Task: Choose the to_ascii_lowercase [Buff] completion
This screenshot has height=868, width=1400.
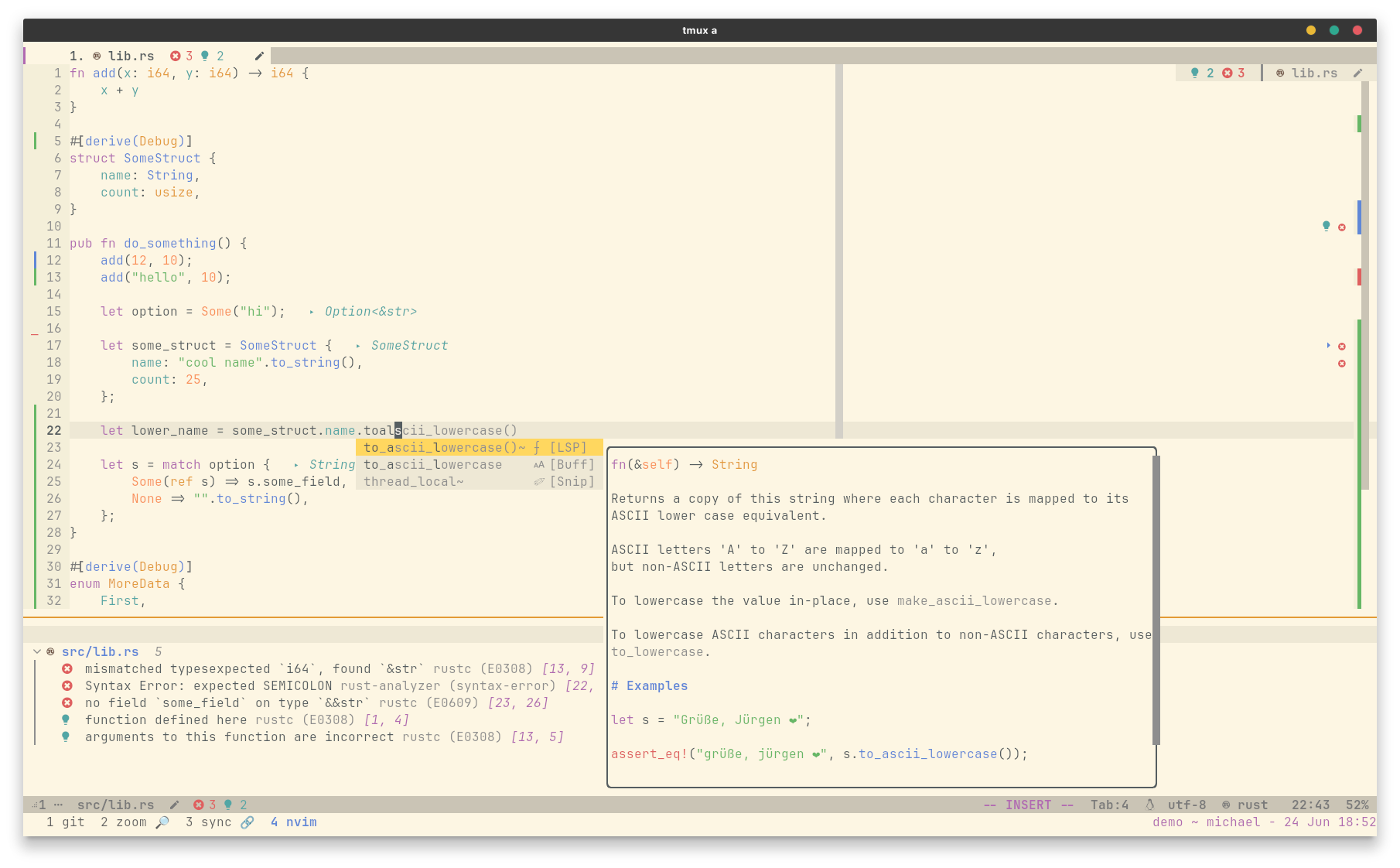Action: (x=479, y=464)
